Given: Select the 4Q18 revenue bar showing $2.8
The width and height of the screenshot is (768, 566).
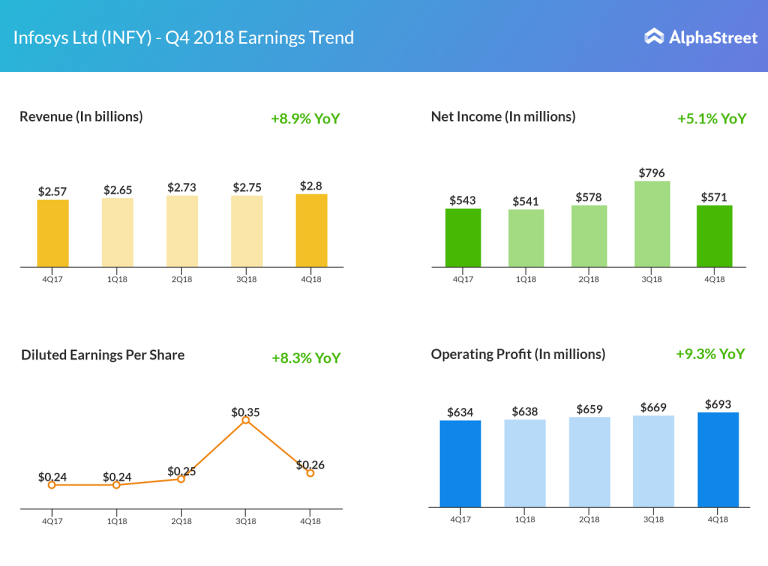Looking at the screenshot, I should pos(311,230).
